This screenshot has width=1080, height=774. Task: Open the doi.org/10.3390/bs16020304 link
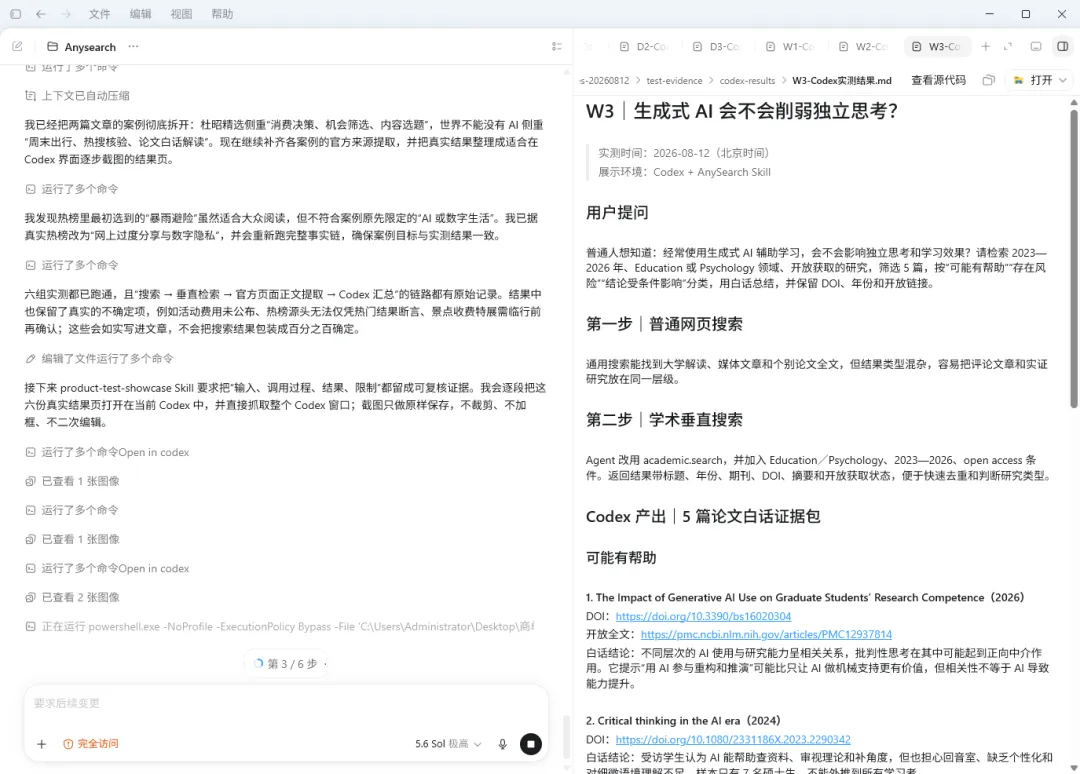[x=703, y=616]
